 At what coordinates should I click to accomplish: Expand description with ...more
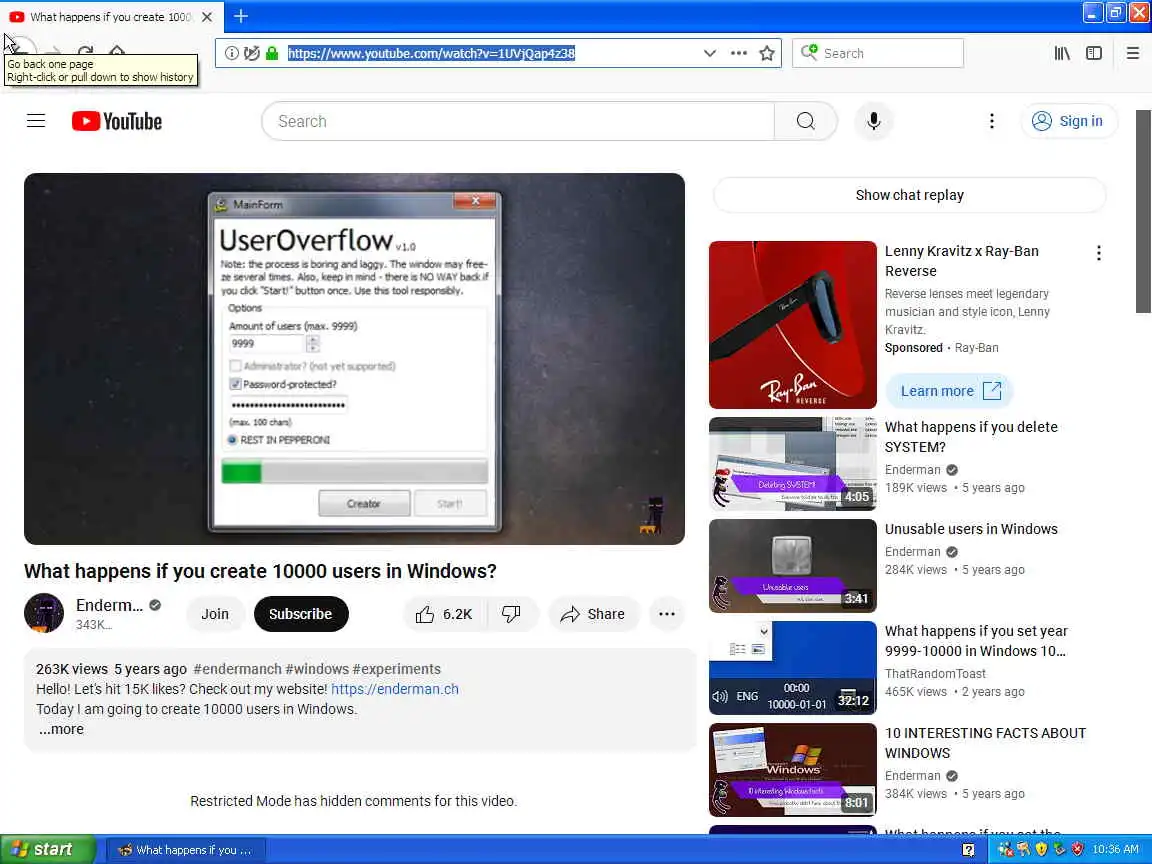(x=61, y=730)
